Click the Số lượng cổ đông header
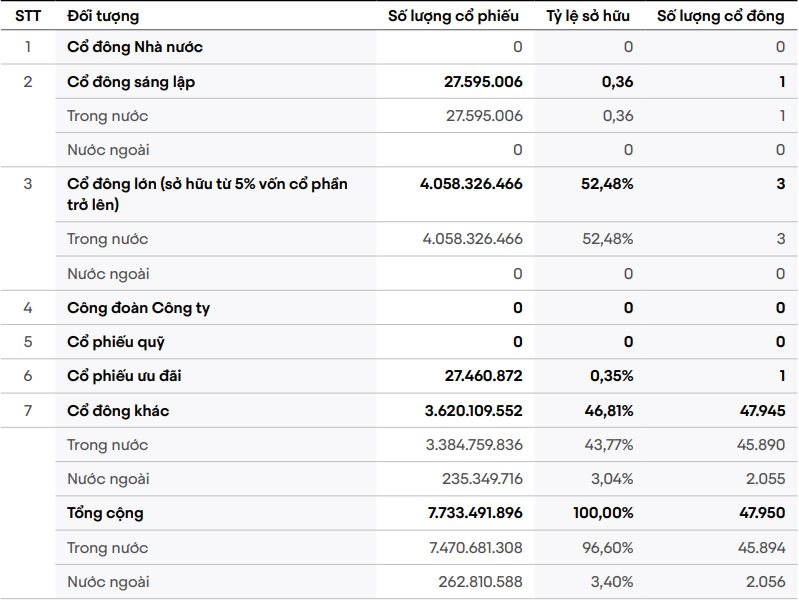 720,16
